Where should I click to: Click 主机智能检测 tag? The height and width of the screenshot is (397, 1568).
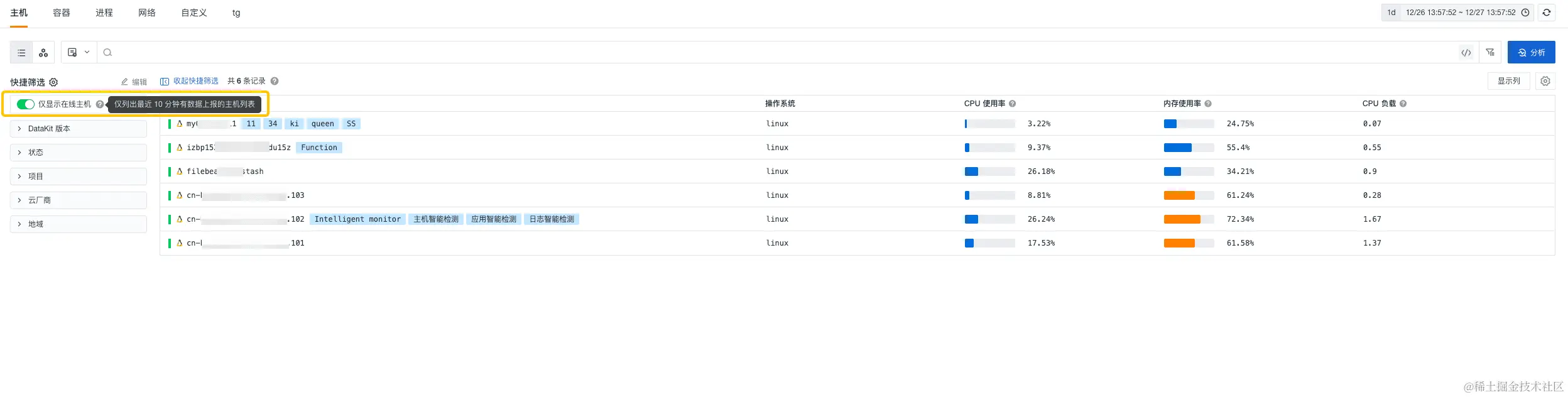tap(436, 219)
